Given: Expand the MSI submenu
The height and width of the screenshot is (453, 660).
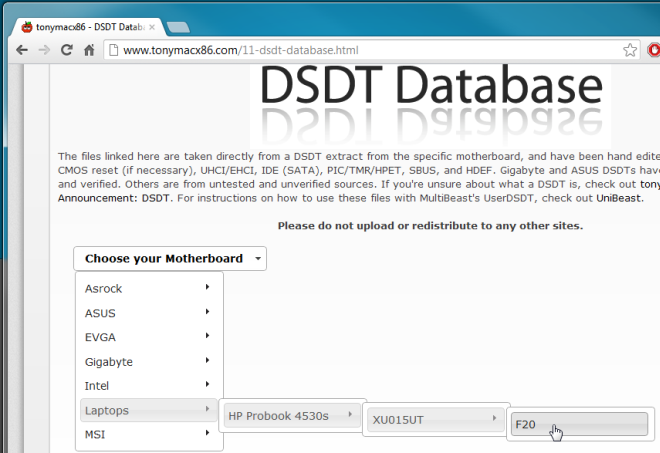Looking at the screenshot, I should 148,434.
